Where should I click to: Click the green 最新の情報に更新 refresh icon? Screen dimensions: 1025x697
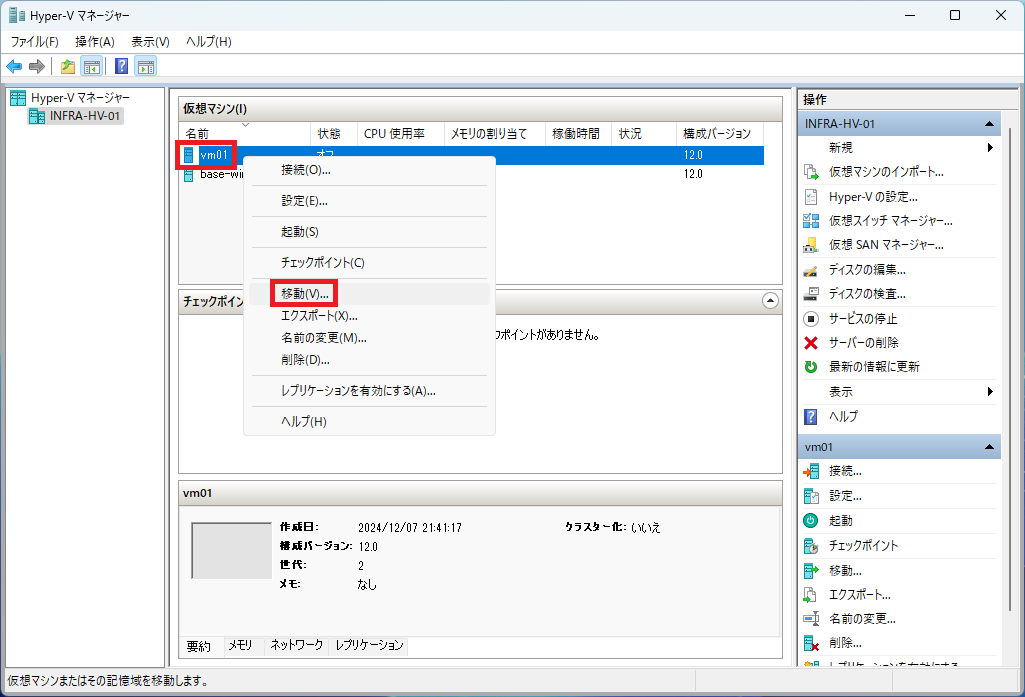pos(811,367)
